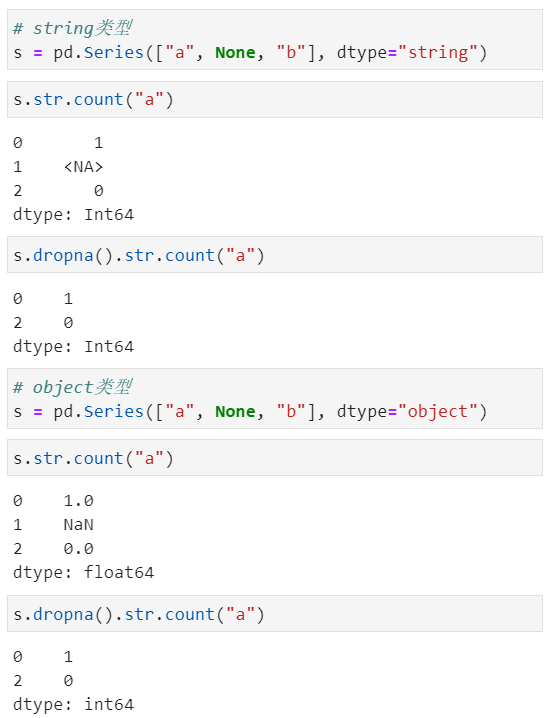Click the object dtype Series code cell

[x=275, y=398]
